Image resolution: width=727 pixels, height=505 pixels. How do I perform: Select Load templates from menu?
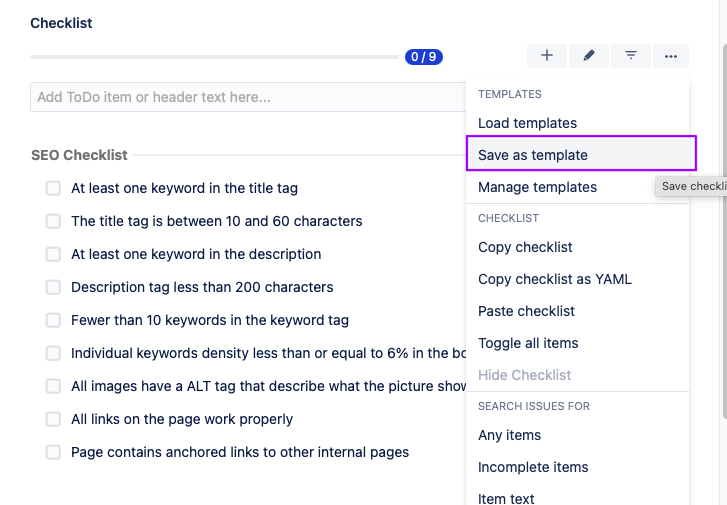(x=527, y=123)
